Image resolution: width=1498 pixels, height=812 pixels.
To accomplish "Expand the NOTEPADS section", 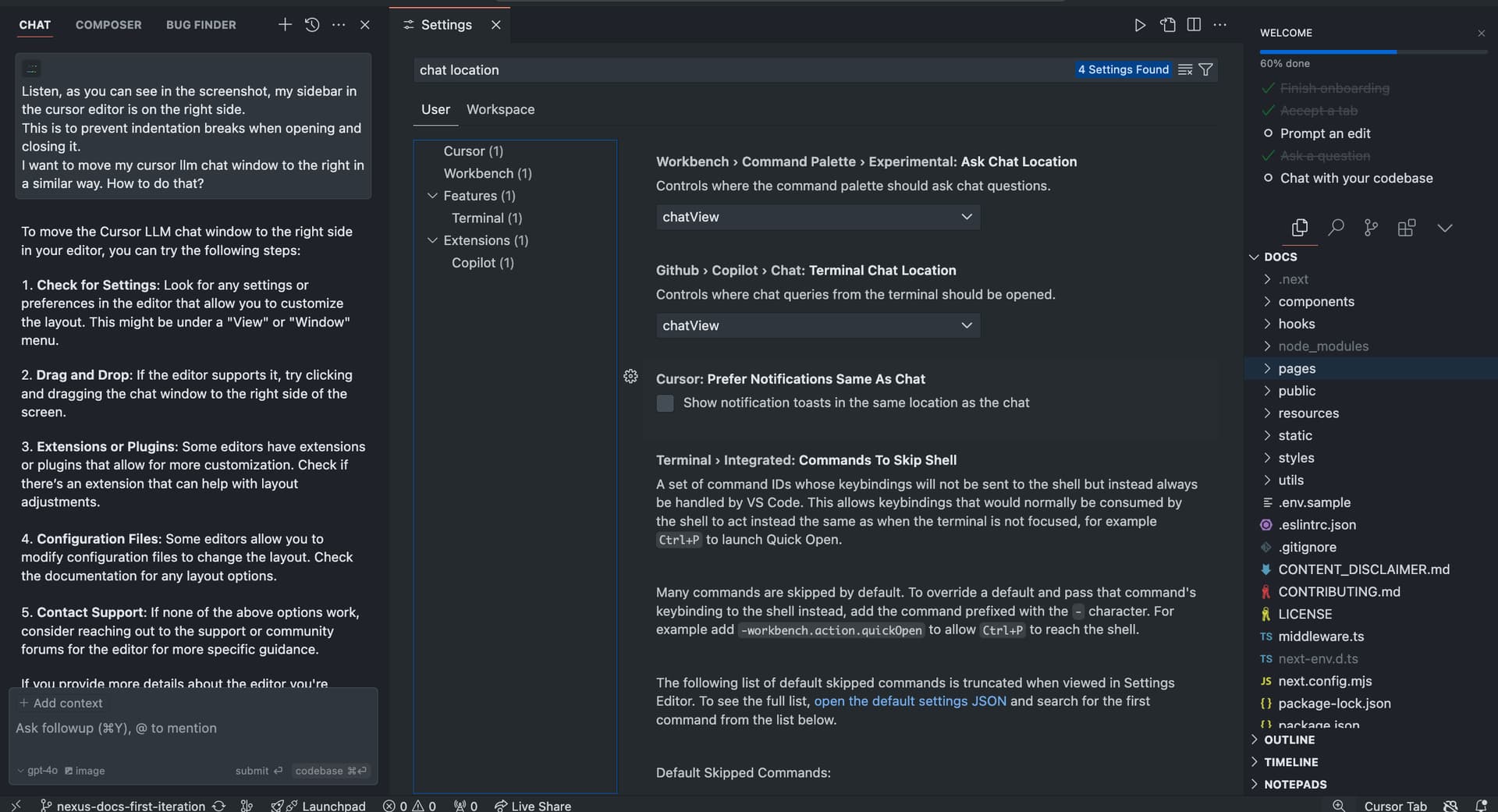I will (1295, 784).
